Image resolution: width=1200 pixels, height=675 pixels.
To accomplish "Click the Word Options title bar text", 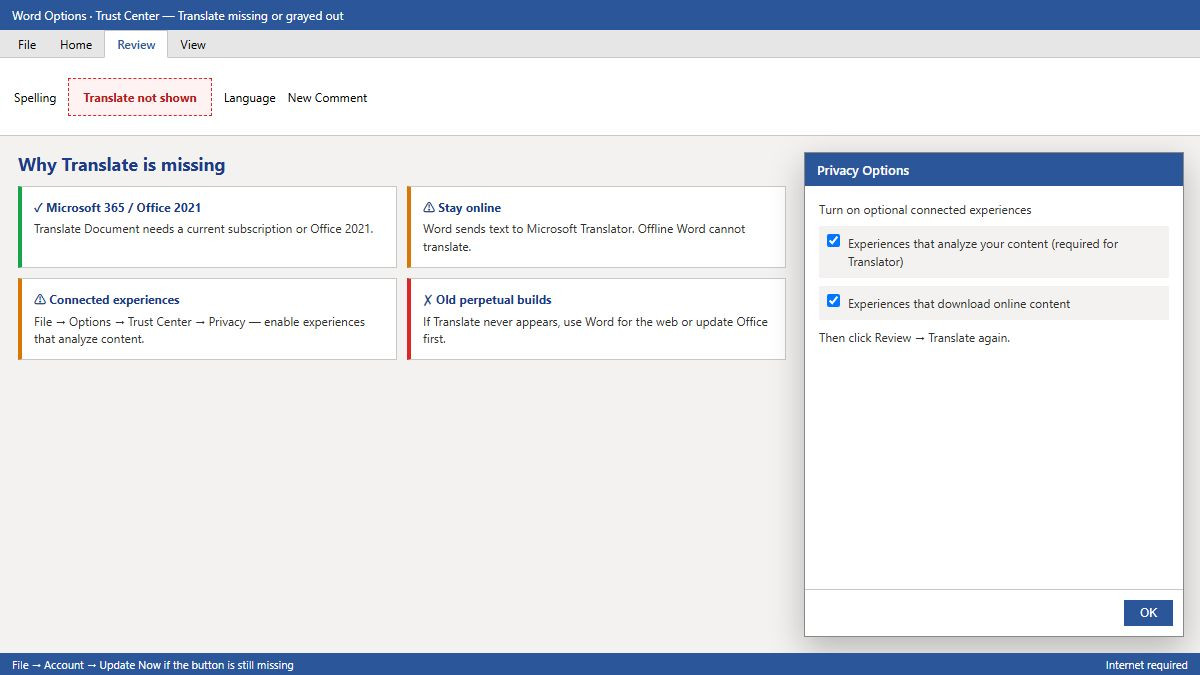I will pos(178,16).
